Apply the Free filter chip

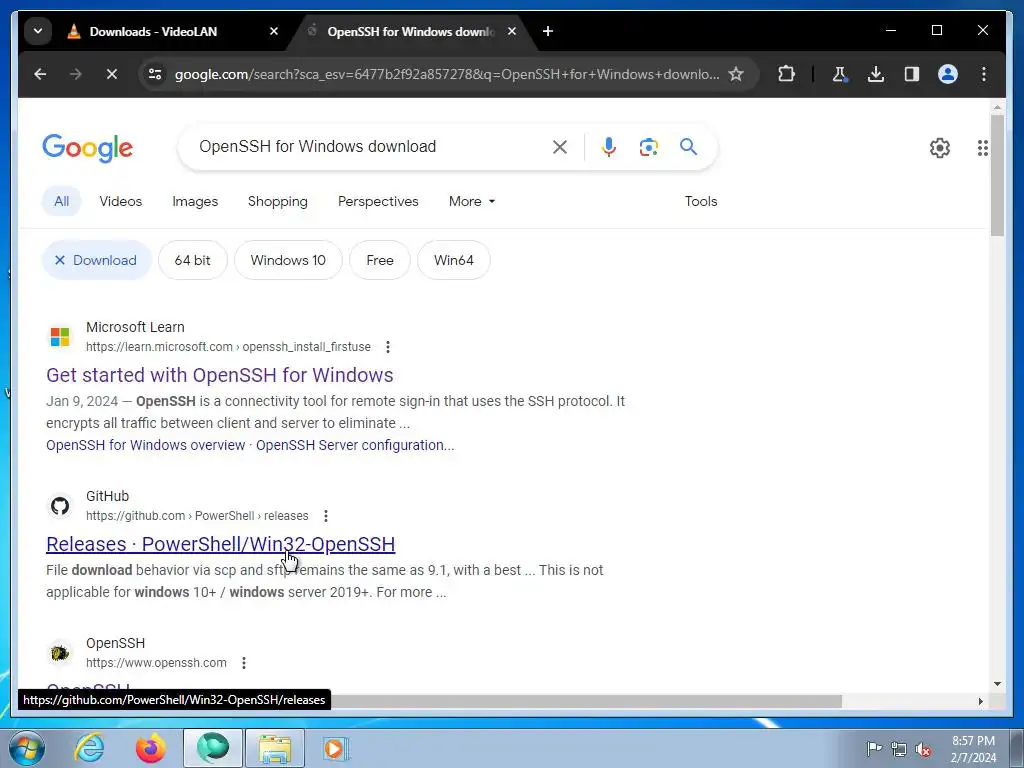click(380, 260)
